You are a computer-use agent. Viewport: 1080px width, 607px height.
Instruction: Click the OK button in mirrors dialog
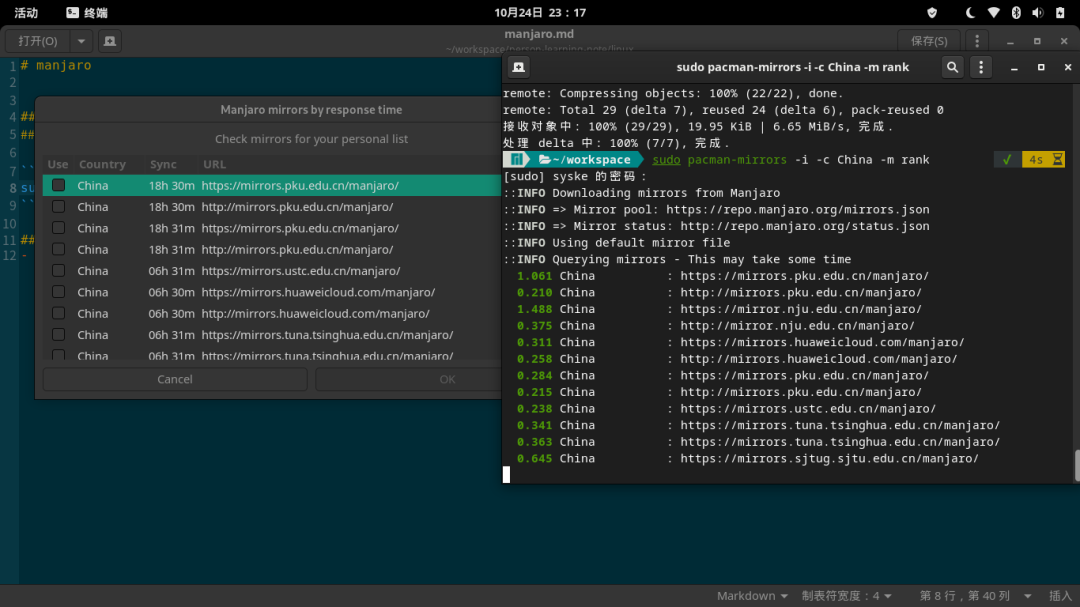click(x=408, y=379)
